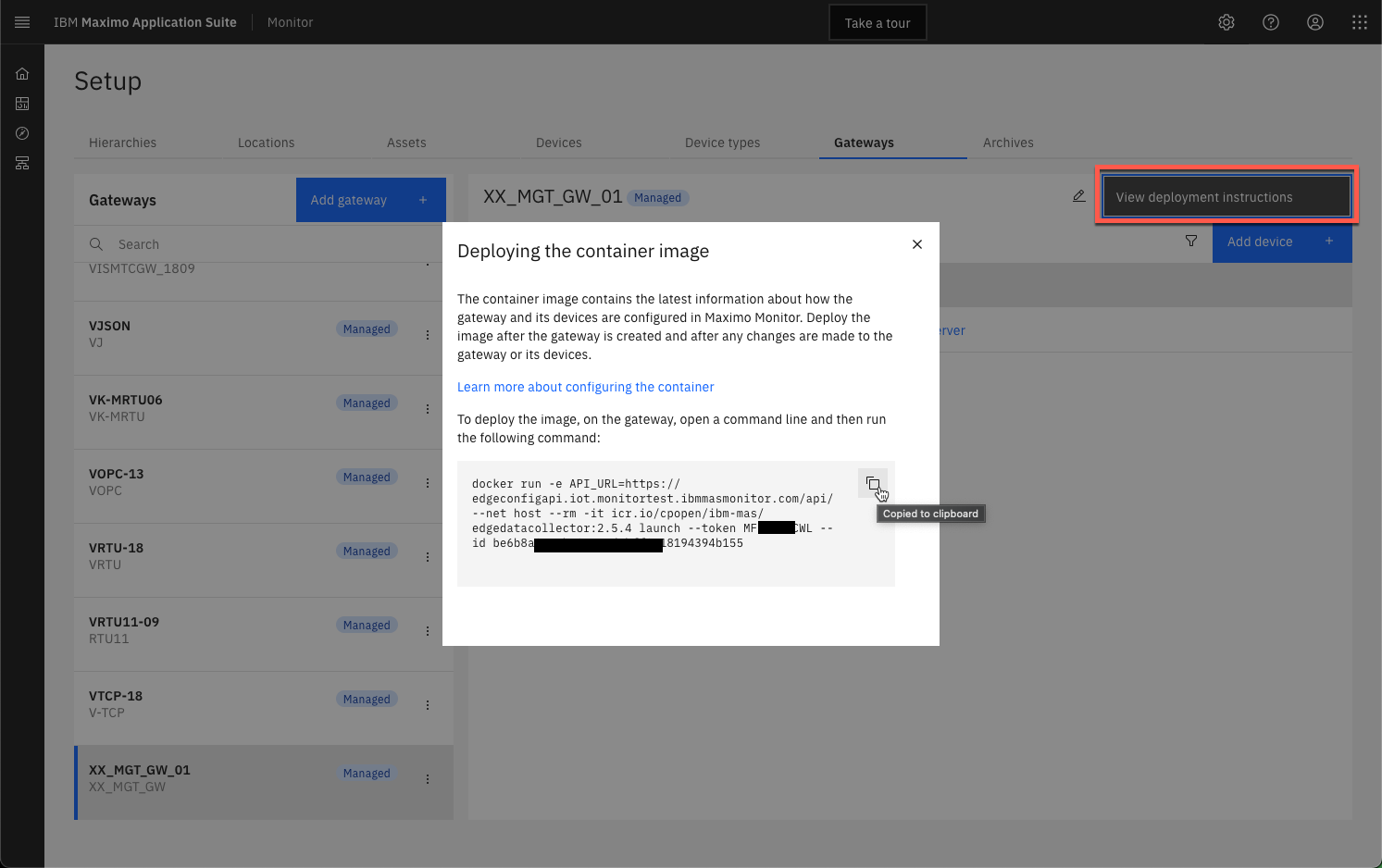1382x868 pixels.
Task: Open the dashboards icon in left sidebar
Action: tap(22, 104)
